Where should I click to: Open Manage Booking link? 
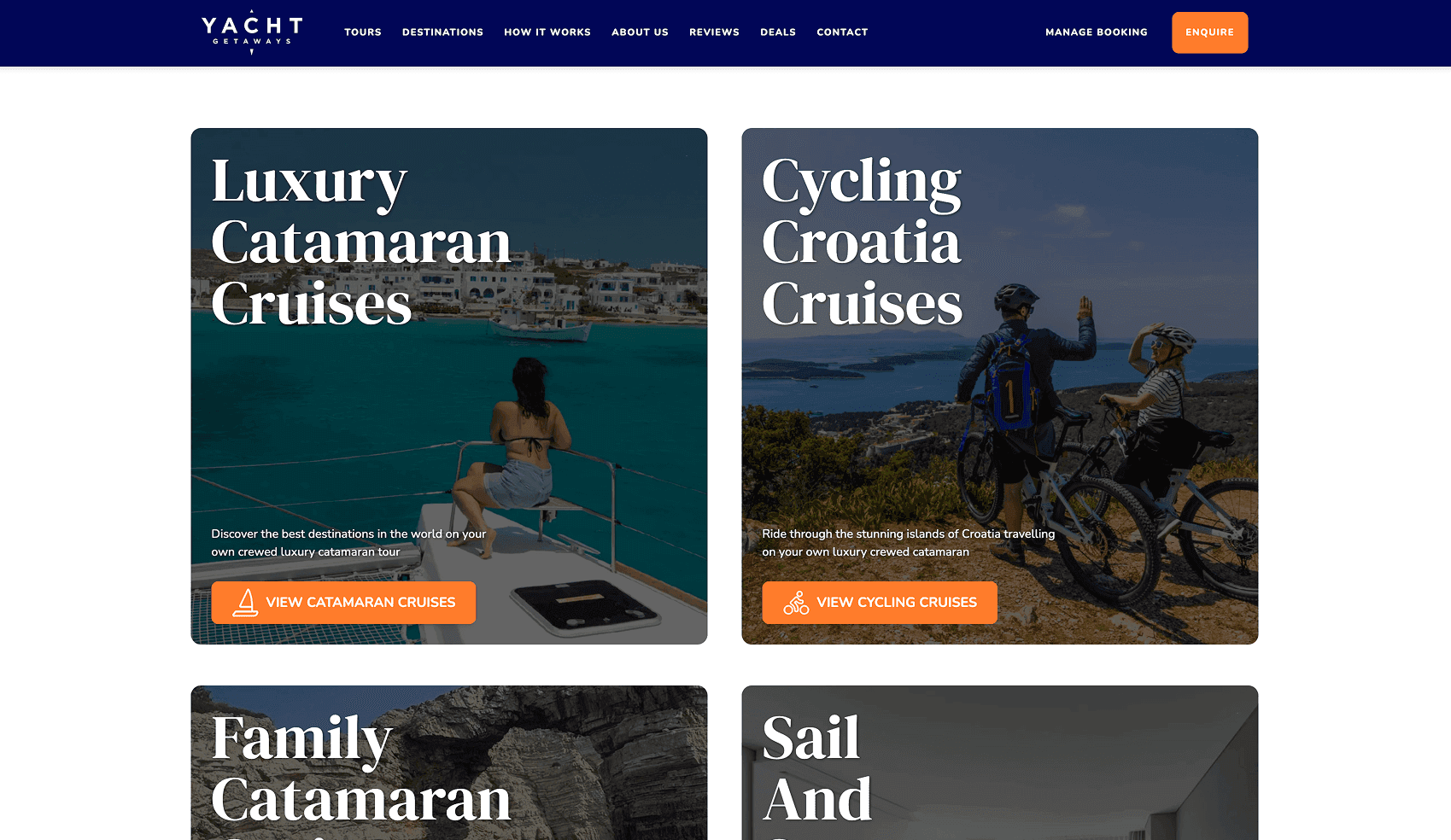[x=1097, y=32]
